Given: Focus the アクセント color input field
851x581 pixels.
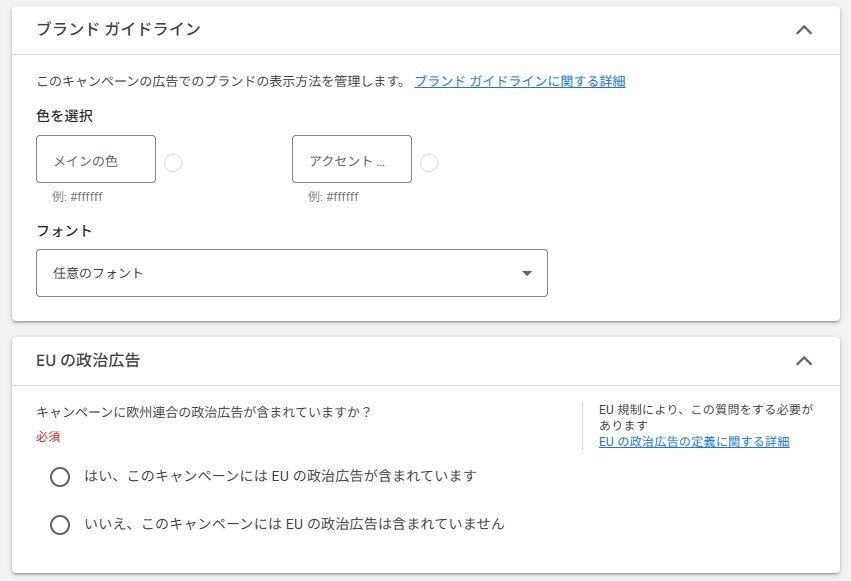Looking at the screenshot, I should [x=352, y=160].
